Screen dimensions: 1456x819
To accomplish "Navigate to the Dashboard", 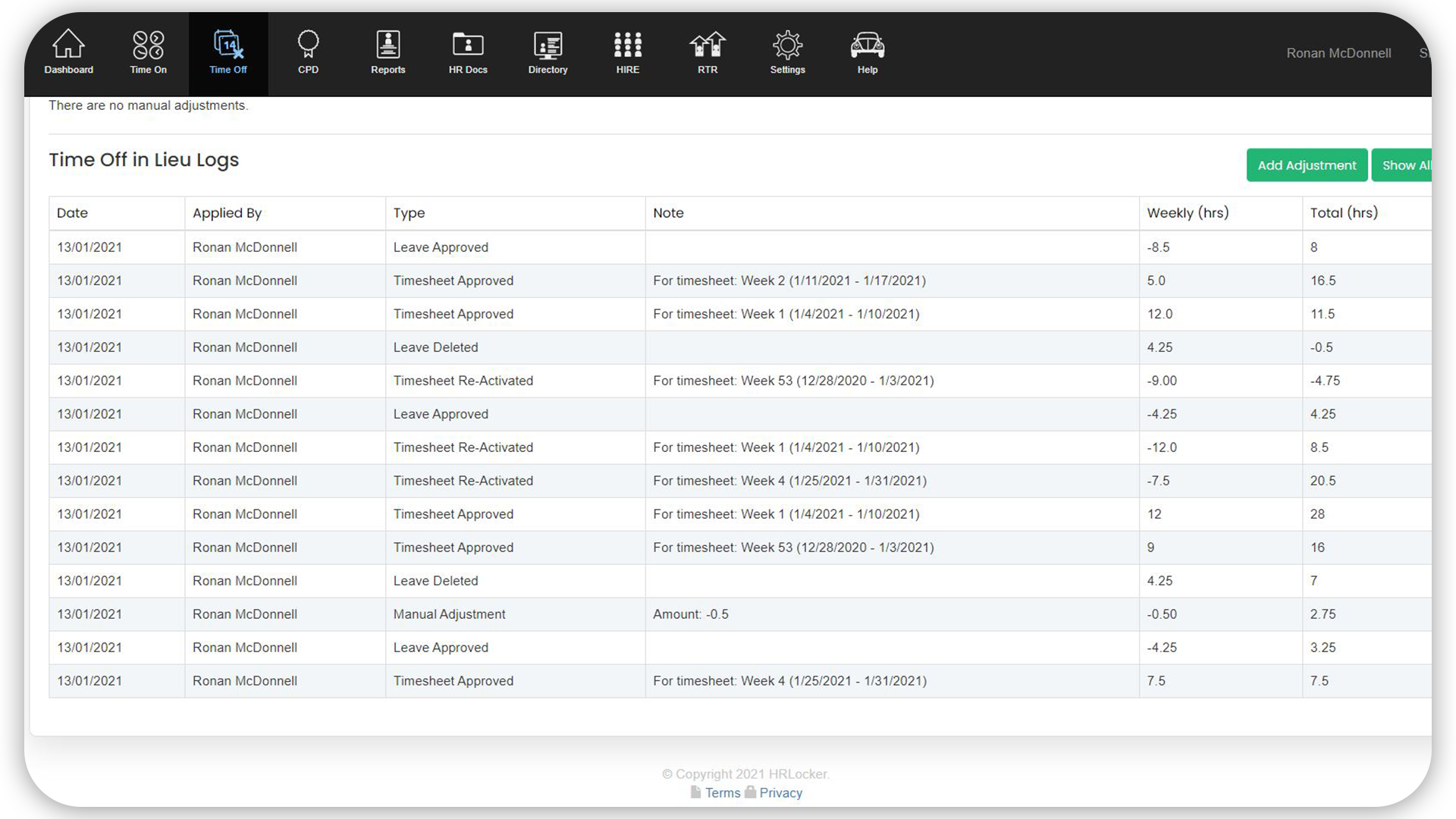I will (68, 52).
